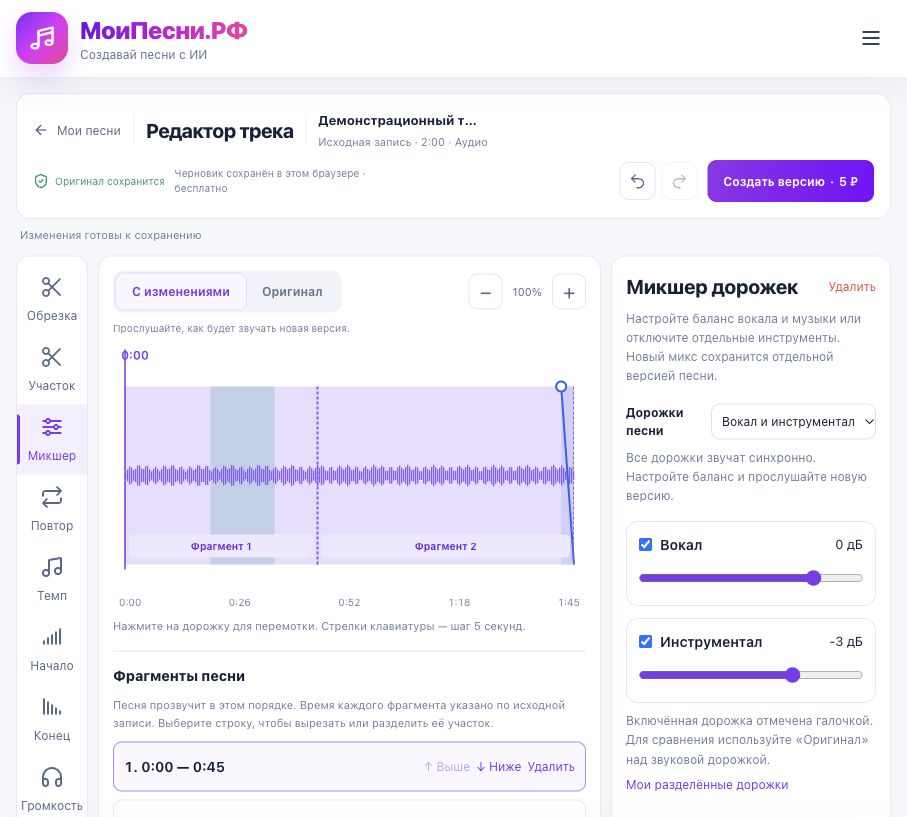The width and height of the screenshot is (907, 817).
Task: Click the Оригинал сохранится shield icon
Action: click(x=40, y=181)
